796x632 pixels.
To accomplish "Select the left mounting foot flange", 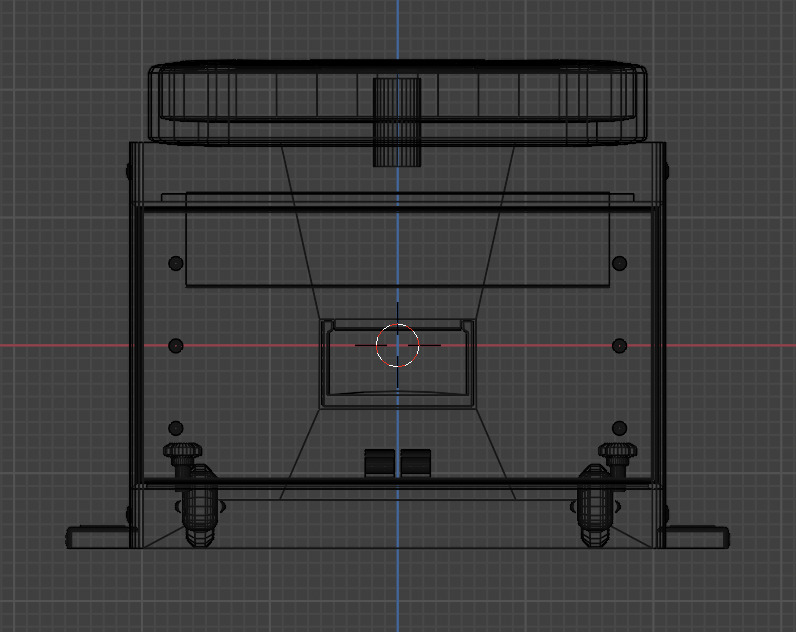I will click(x=98, y=538).
